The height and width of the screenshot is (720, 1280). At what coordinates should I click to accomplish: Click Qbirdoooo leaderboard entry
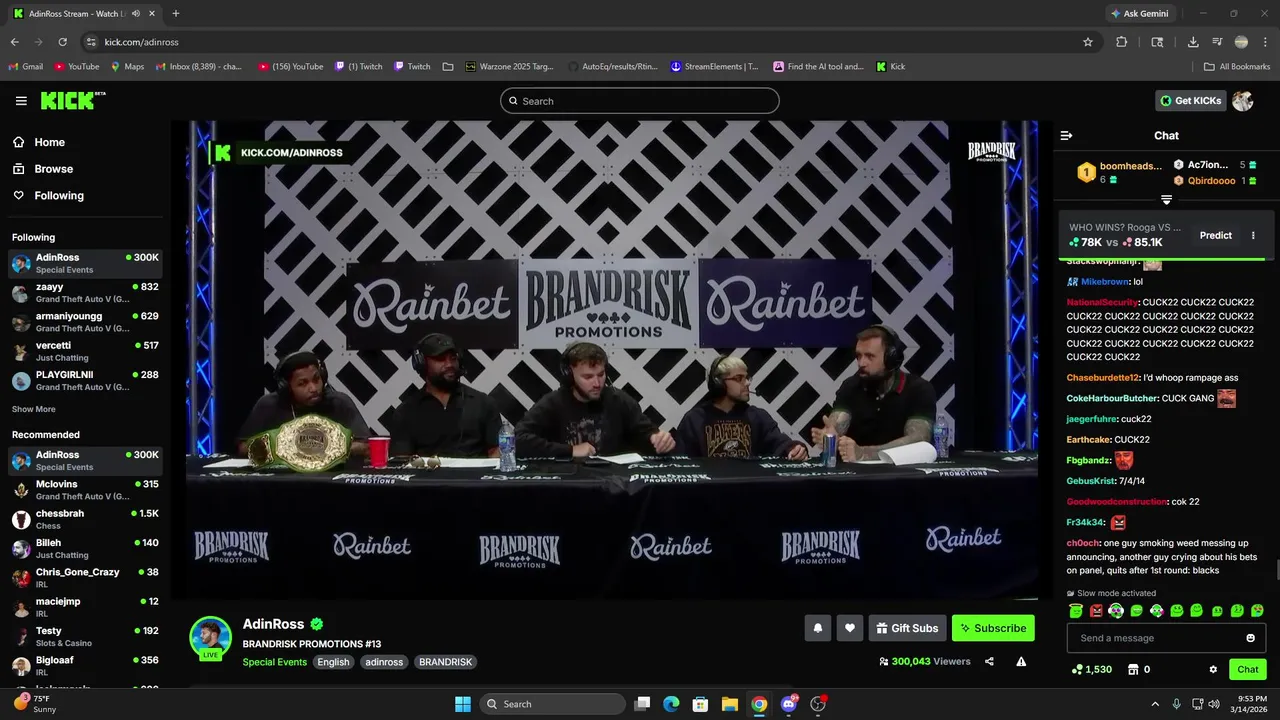(x=1215, y=181)
